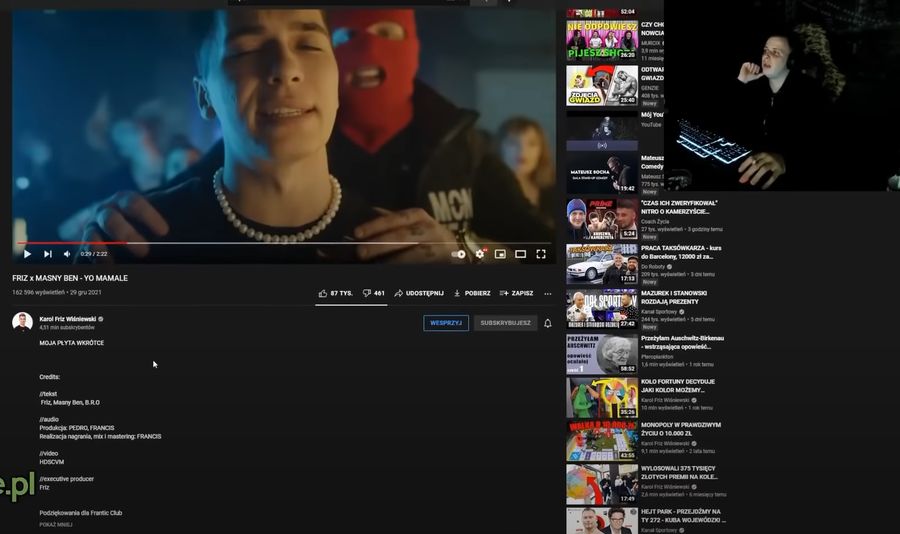
Task: Open KOŁO FORTUNY DECYDUJE video title
Action: (678, 385)
